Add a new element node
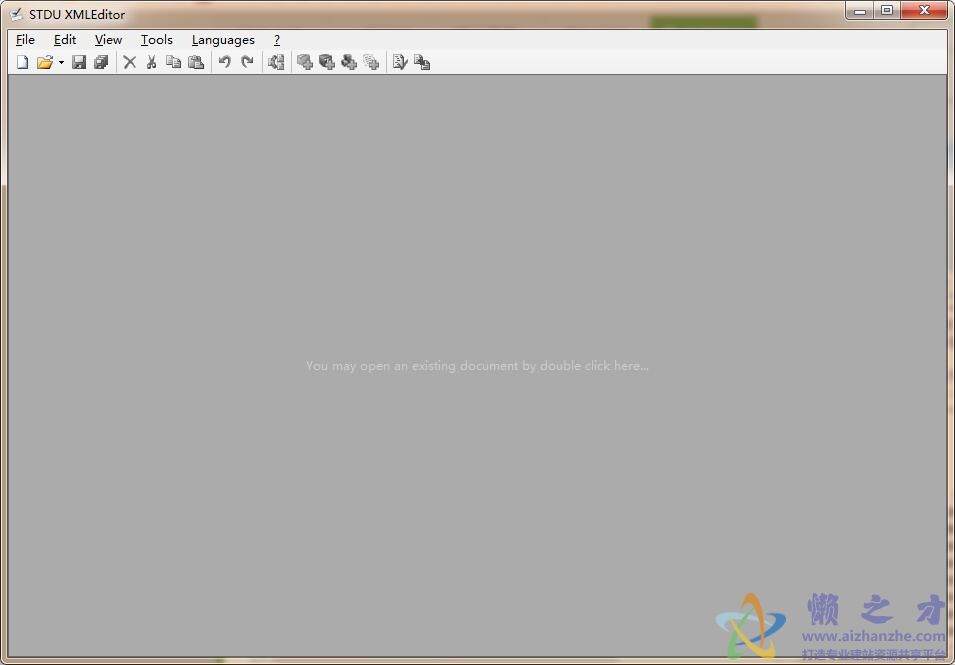Screen dimensions: 955x665 (305, 62)
